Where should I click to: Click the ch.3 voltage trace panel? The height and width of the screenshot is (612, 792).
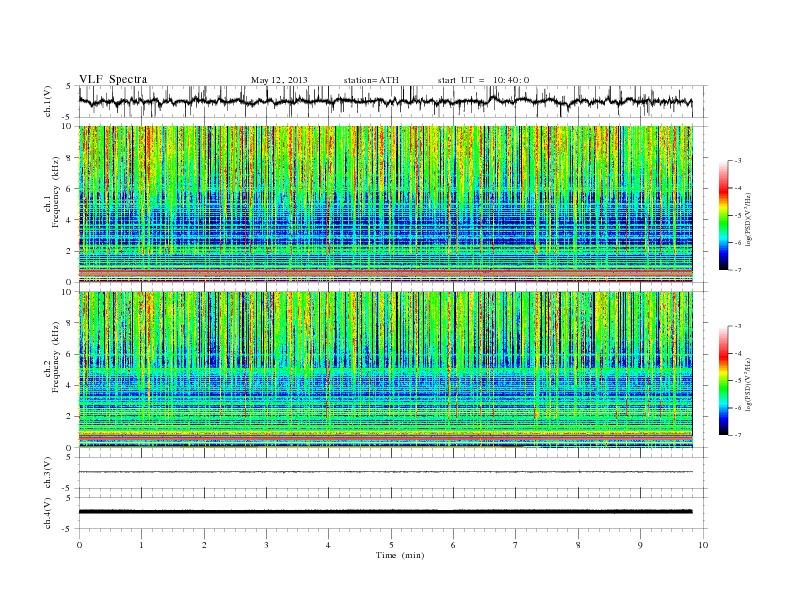[393, 473]
